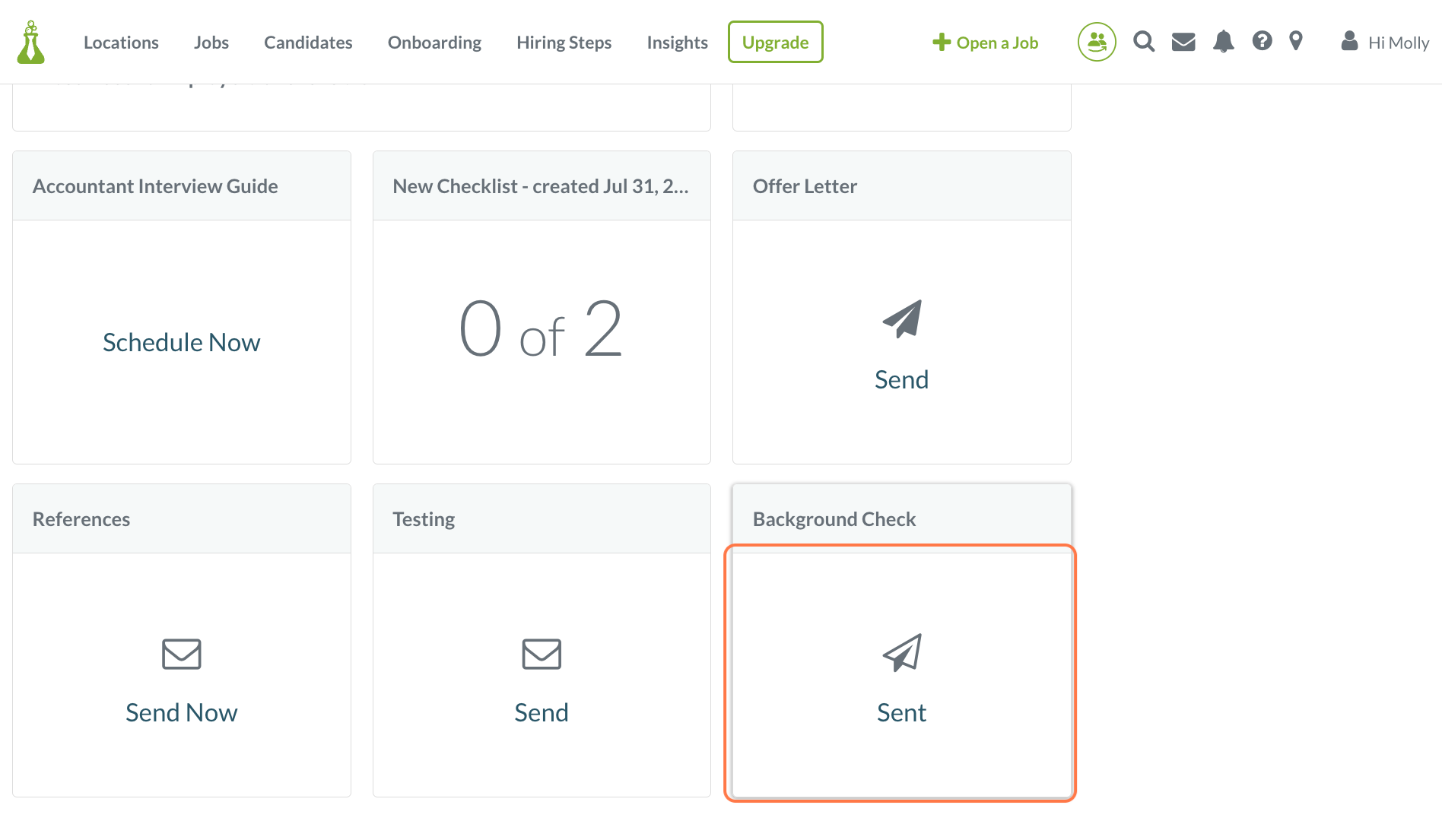Click Schedule Now for Accountant Interview Guide
1442x840 pixels.
coord(181,342)
